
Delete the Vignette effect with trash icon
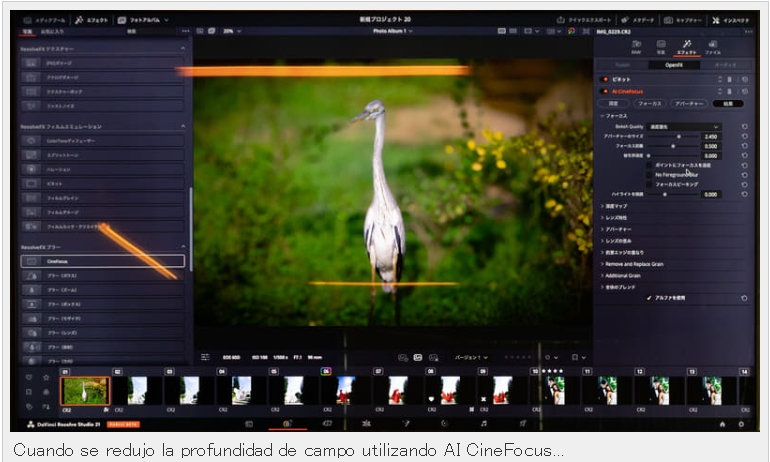click(x=730, y=79)
